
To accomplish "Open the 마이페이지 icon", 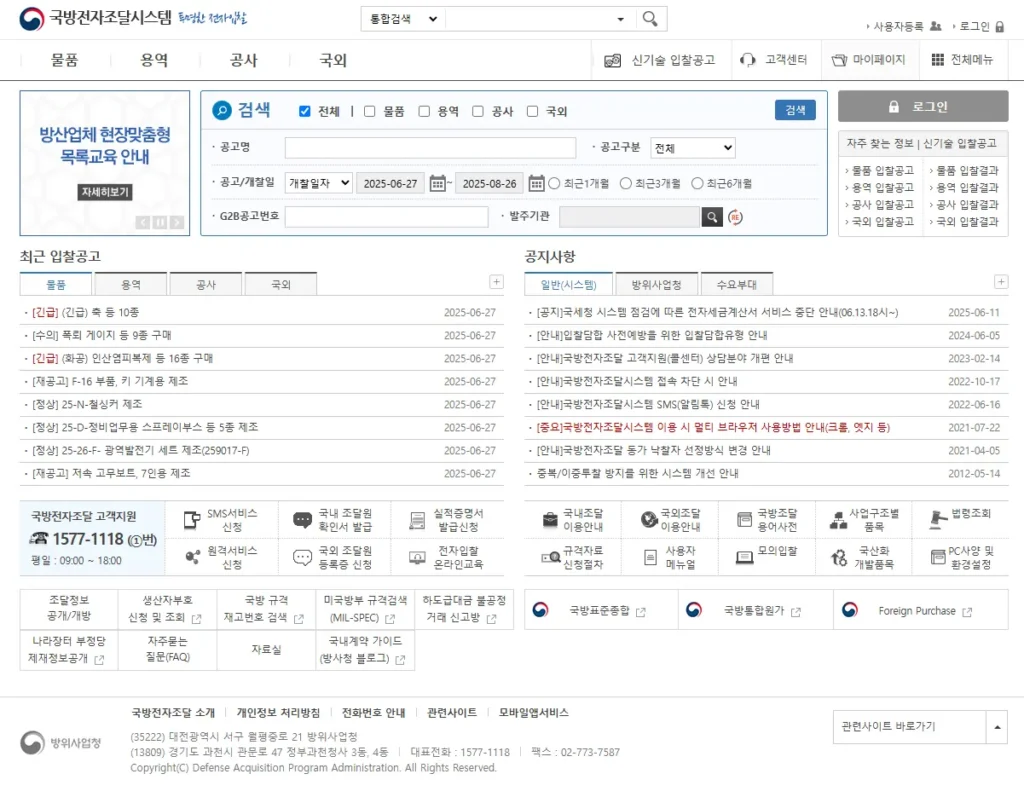I will pos(839,60).
